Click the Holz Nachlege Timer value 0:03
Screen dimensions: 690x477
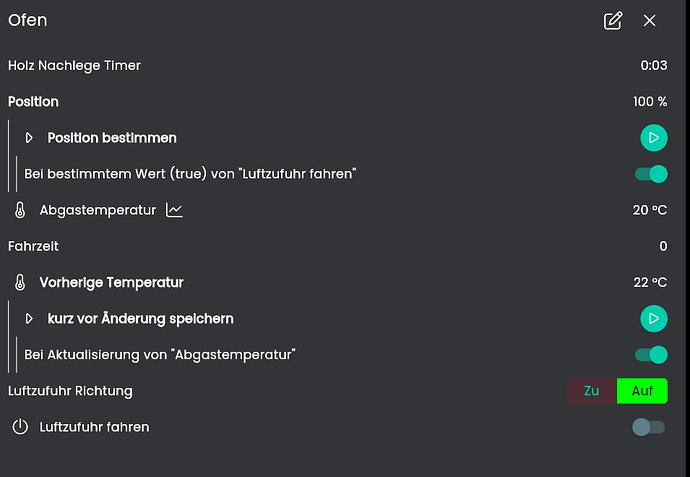(x=654, y=66)
